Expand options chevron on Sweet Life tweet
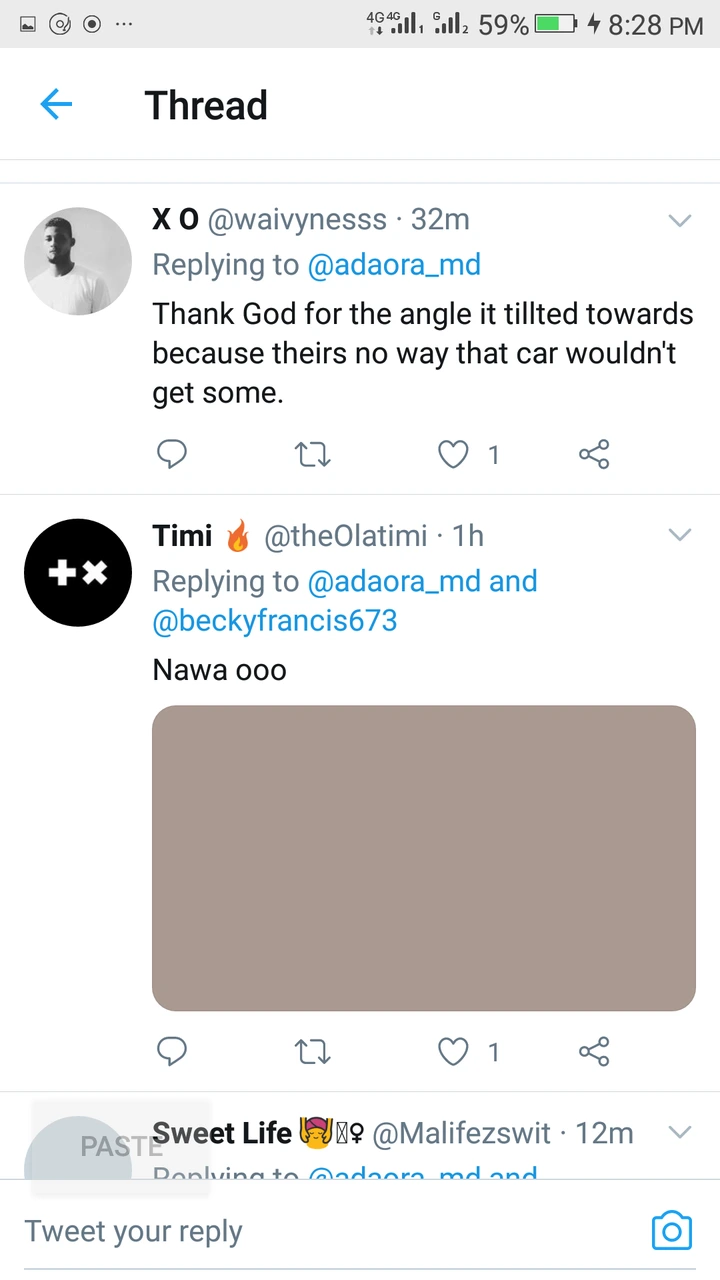This screenshot has height=1280, width=720. pos(680,1133)
